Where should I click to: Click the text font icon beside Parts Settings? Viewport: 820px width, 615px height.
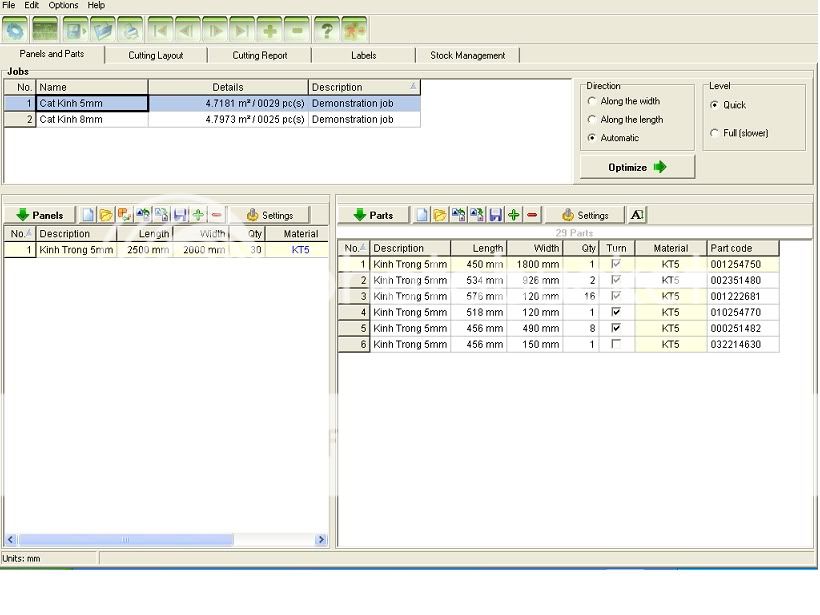[x=637, y=215]
